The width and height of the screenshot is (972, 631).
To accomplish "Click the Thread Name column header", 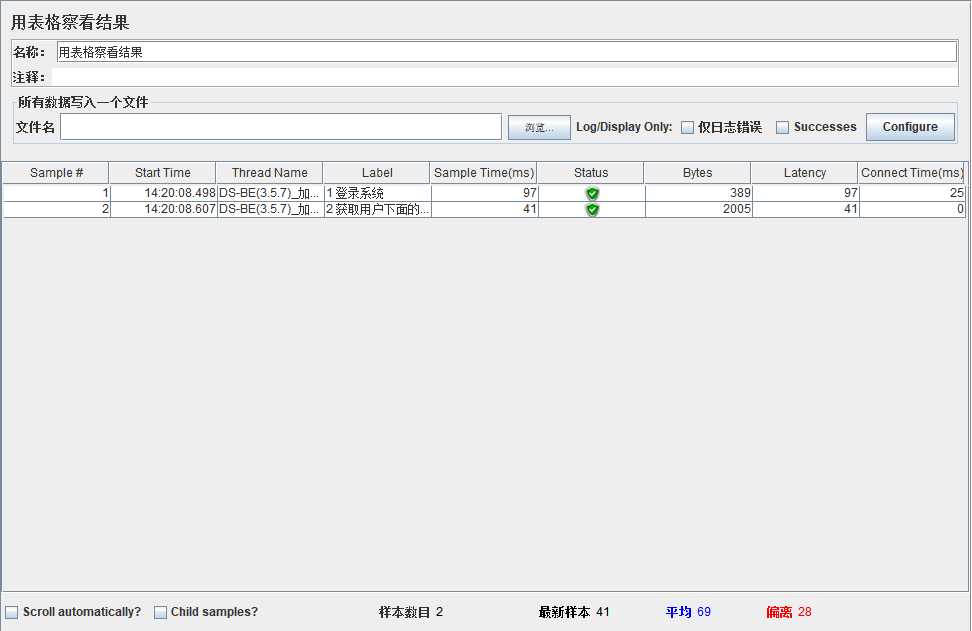I will 270,173.
